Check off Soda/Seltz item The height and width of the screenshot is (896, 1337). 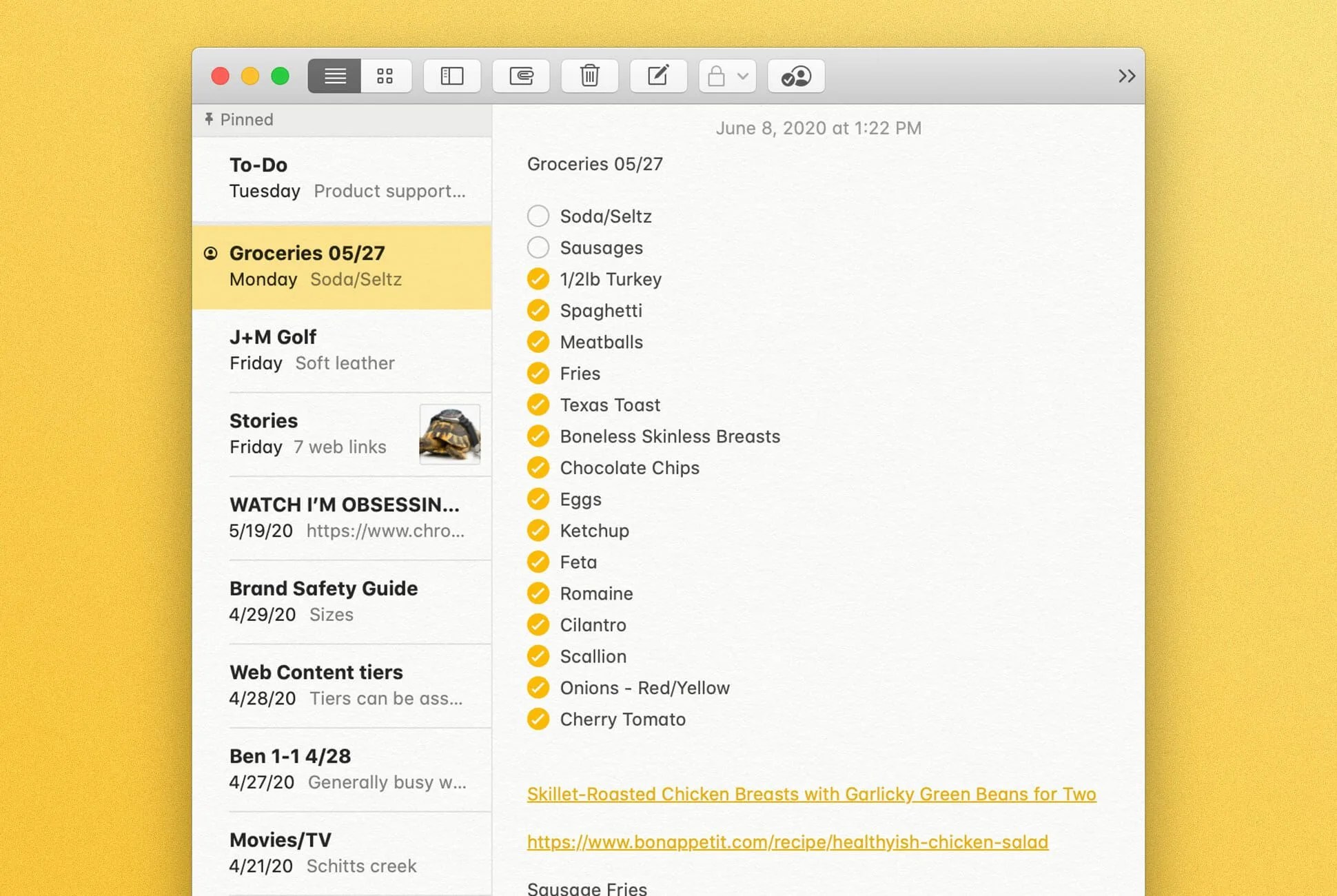[538, 216]
